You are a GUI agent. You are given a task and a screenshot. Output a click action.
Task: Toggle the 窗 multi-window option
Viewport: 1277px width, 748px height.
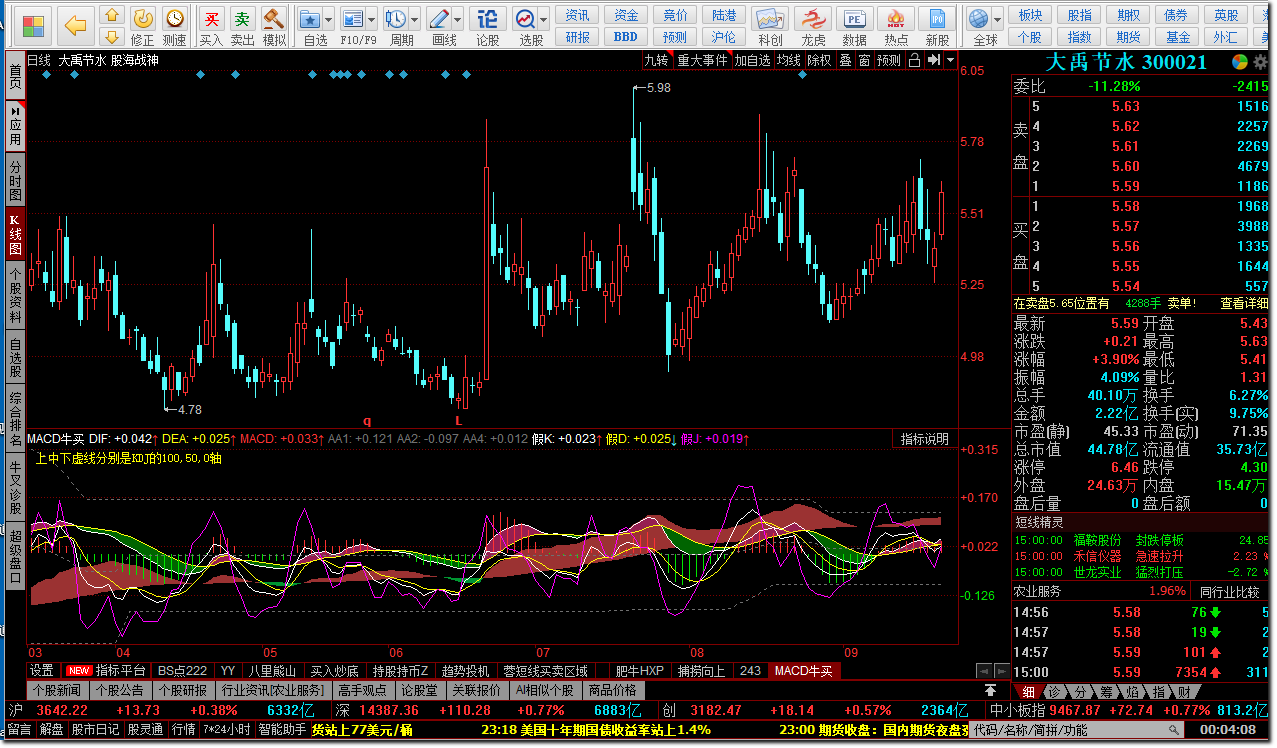click(x=864, y=60)
